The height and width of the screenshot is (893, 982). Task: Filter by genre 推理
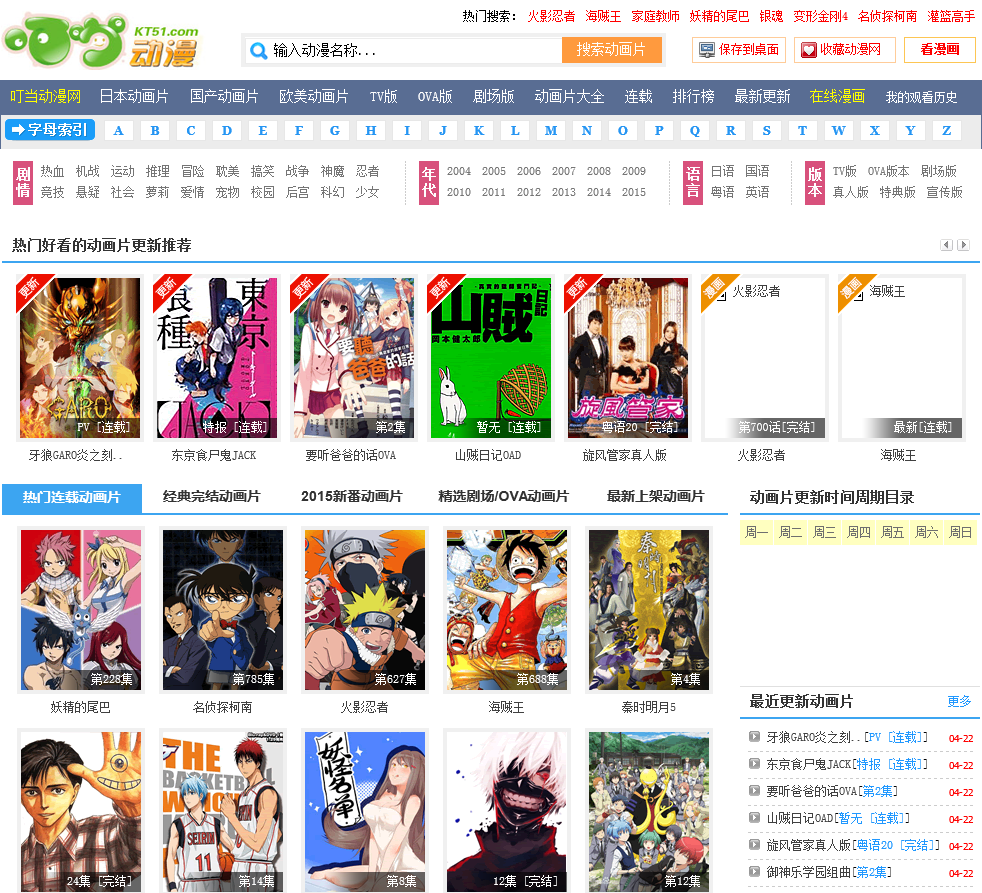[x=158, y=171]
